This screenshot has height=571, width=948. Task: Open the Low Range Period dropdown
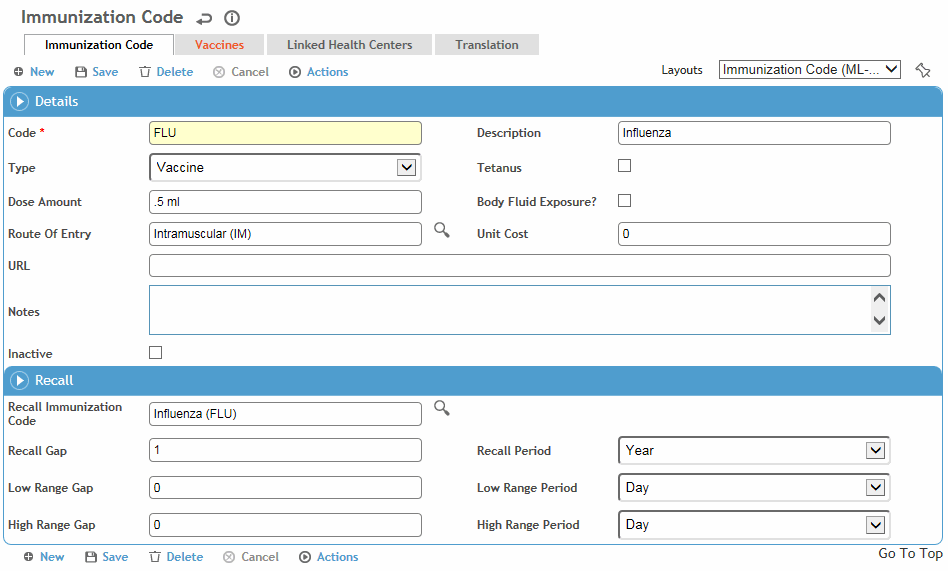(754, 488)
